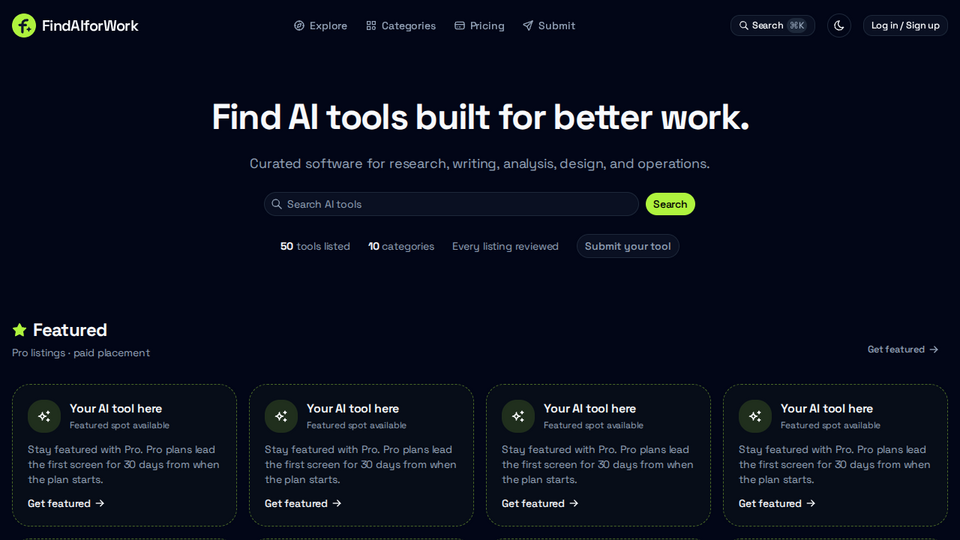Click magnifier icon in header Search button
The height and width of the screenshot is (540, 960).
pyautogui.click(x=743, y=26)
